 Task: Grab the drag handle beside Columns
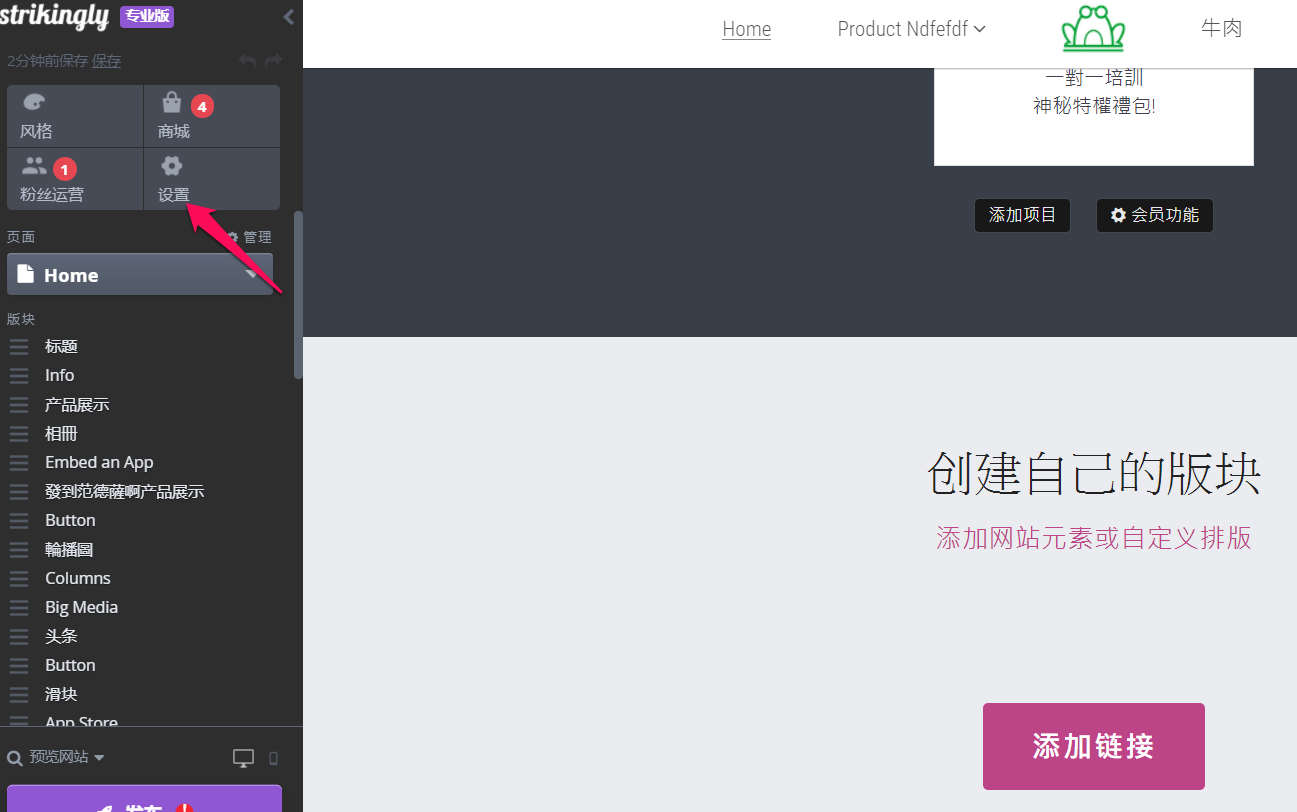(19, 579)
